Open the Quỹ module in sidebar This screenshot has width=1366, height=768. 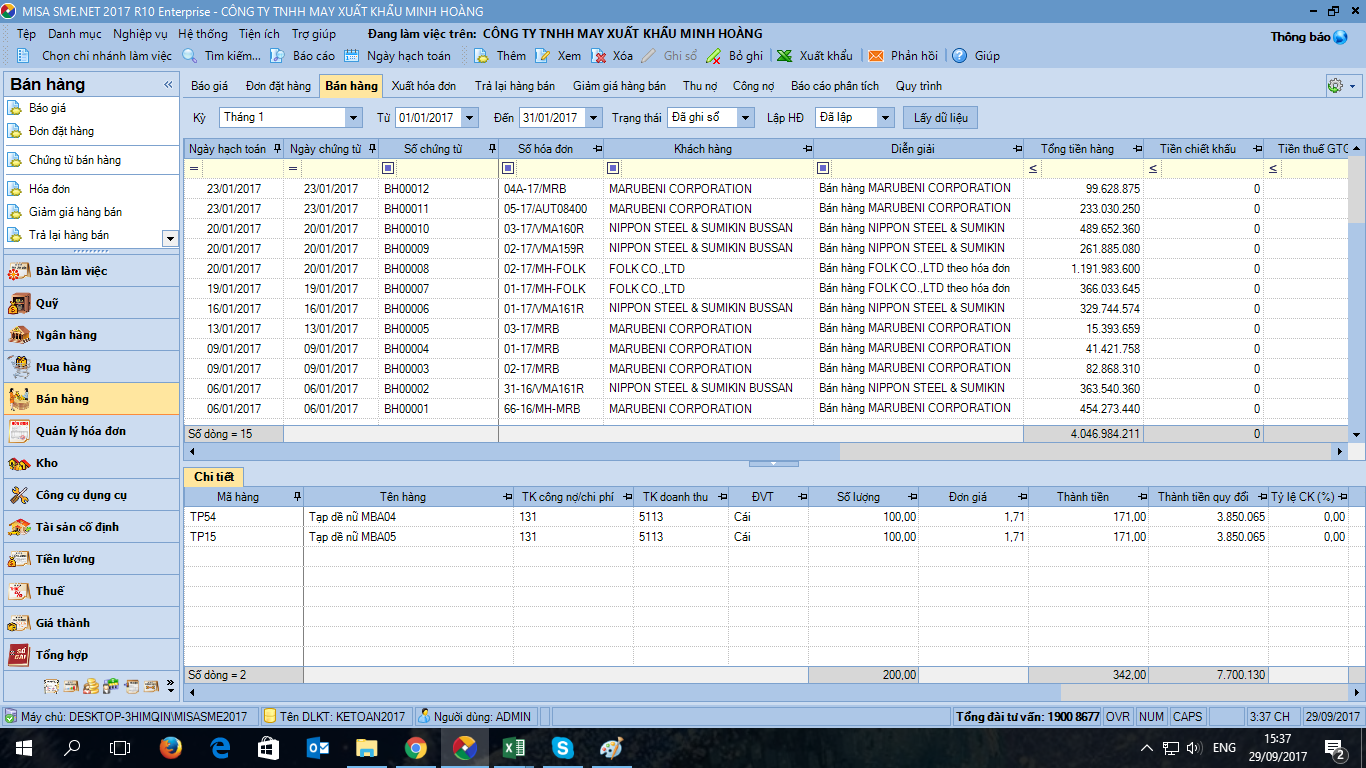(x=90, y=303)
